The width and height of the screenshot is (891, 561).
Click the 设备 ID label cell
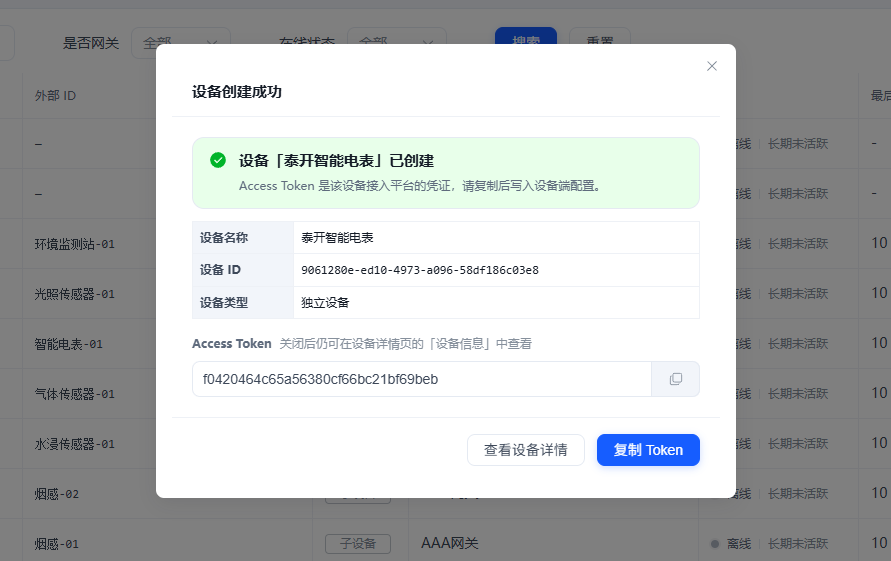tap(243, 270)
